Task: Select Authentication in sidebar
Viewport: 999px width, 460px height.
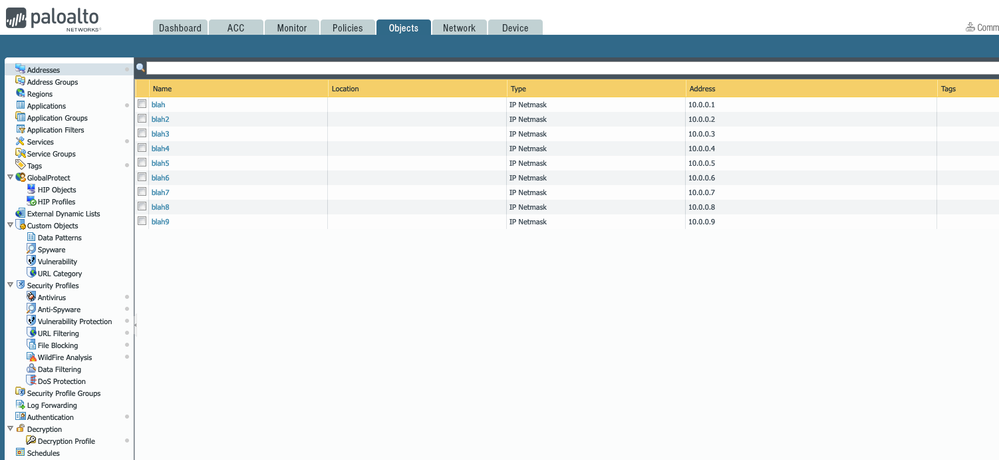Action: (50, 417)
